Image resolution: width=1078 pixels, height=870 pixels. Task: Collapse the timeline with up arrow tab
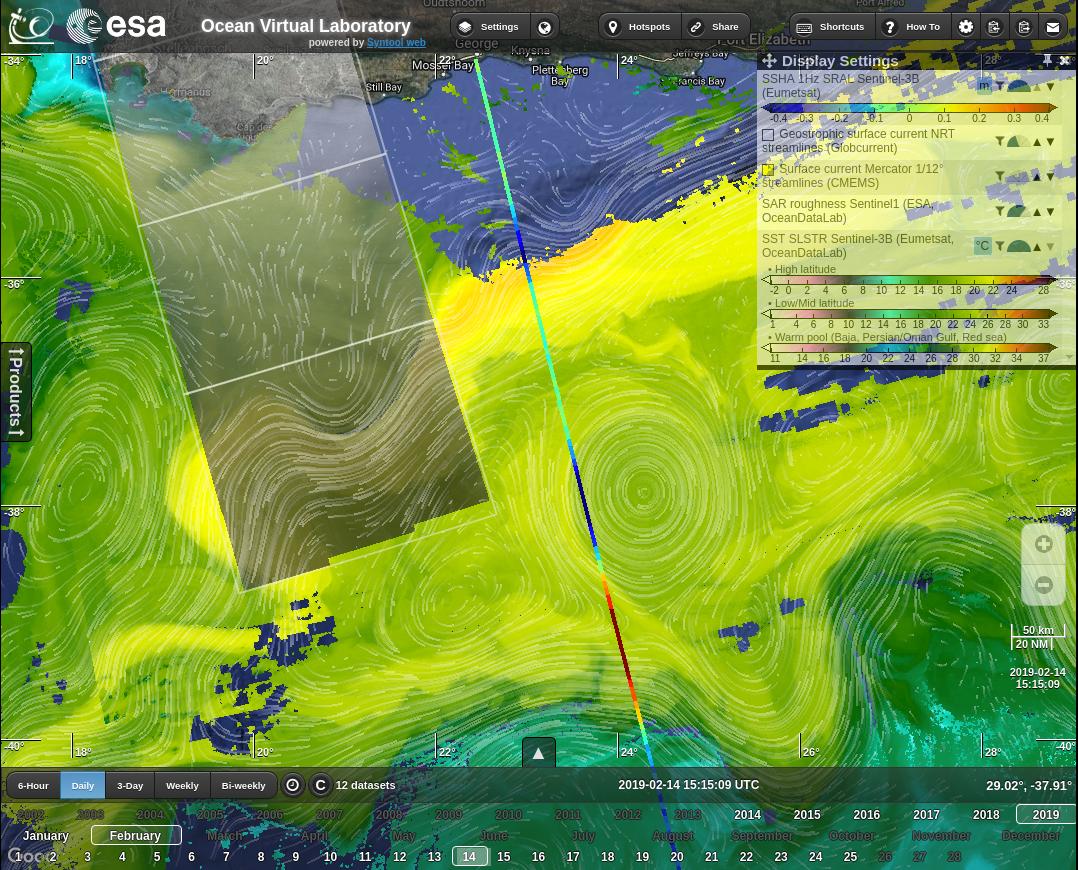pyautogui.click(x=539, y=753)
